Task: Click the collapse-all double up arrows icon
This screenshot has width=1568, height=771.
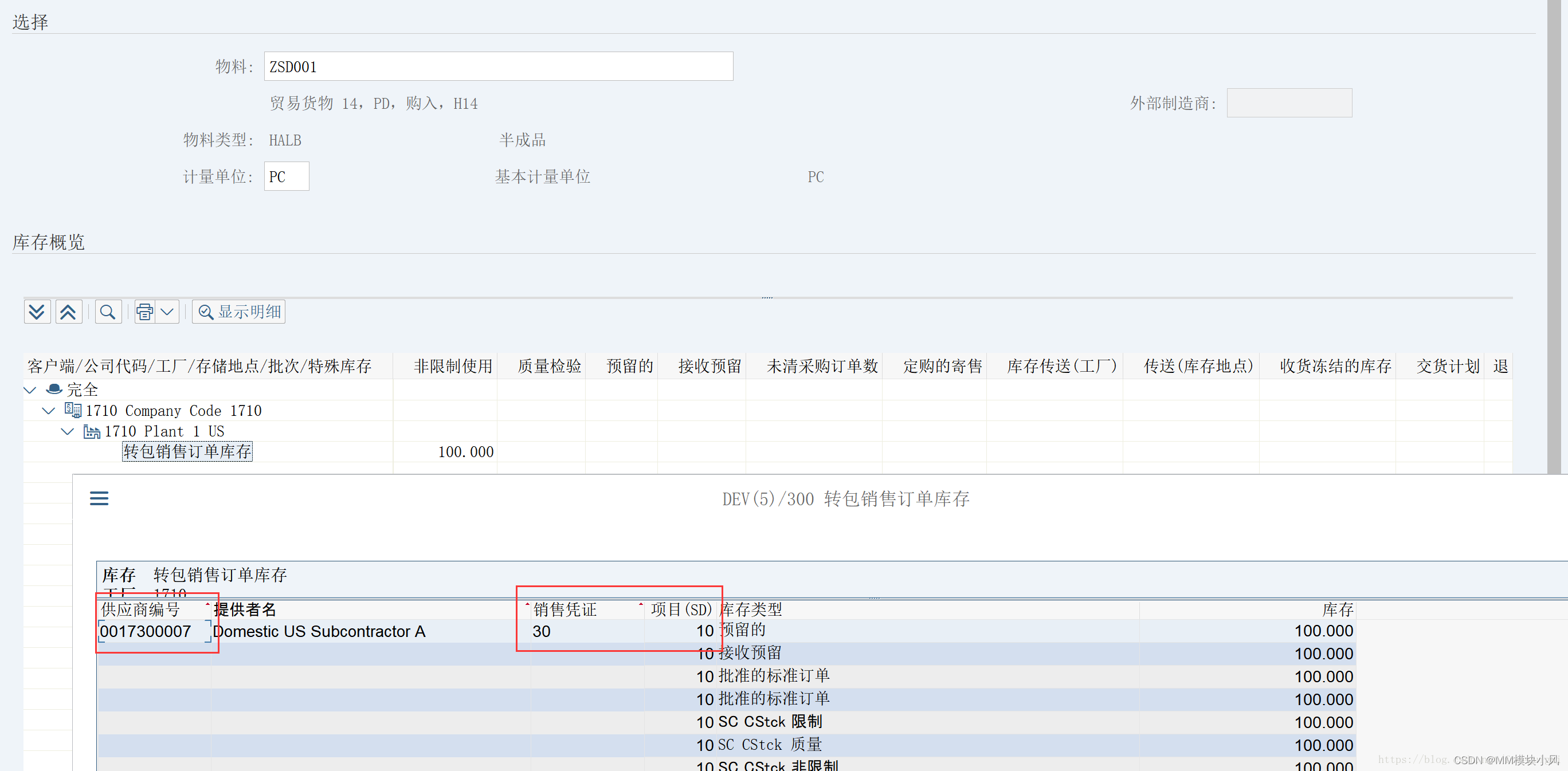Action: click(x=69, y=311)
